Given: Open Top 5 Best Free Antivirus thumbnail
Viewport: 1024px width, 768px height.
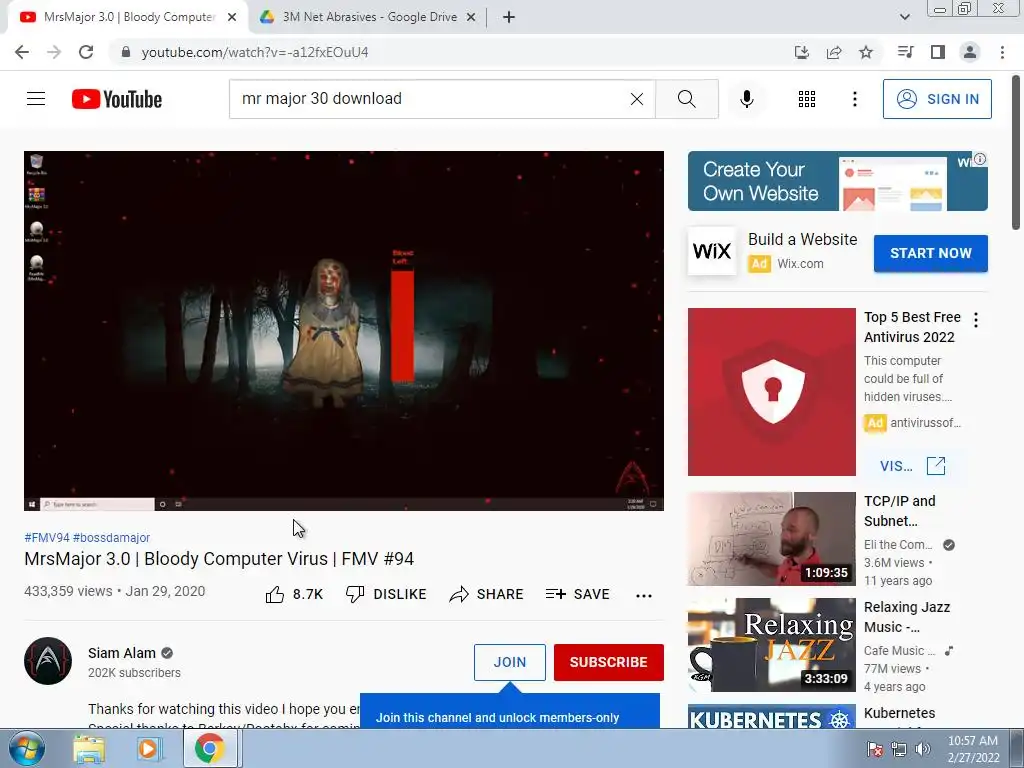Looking at the screenshot, I should [x=771, y=392].
